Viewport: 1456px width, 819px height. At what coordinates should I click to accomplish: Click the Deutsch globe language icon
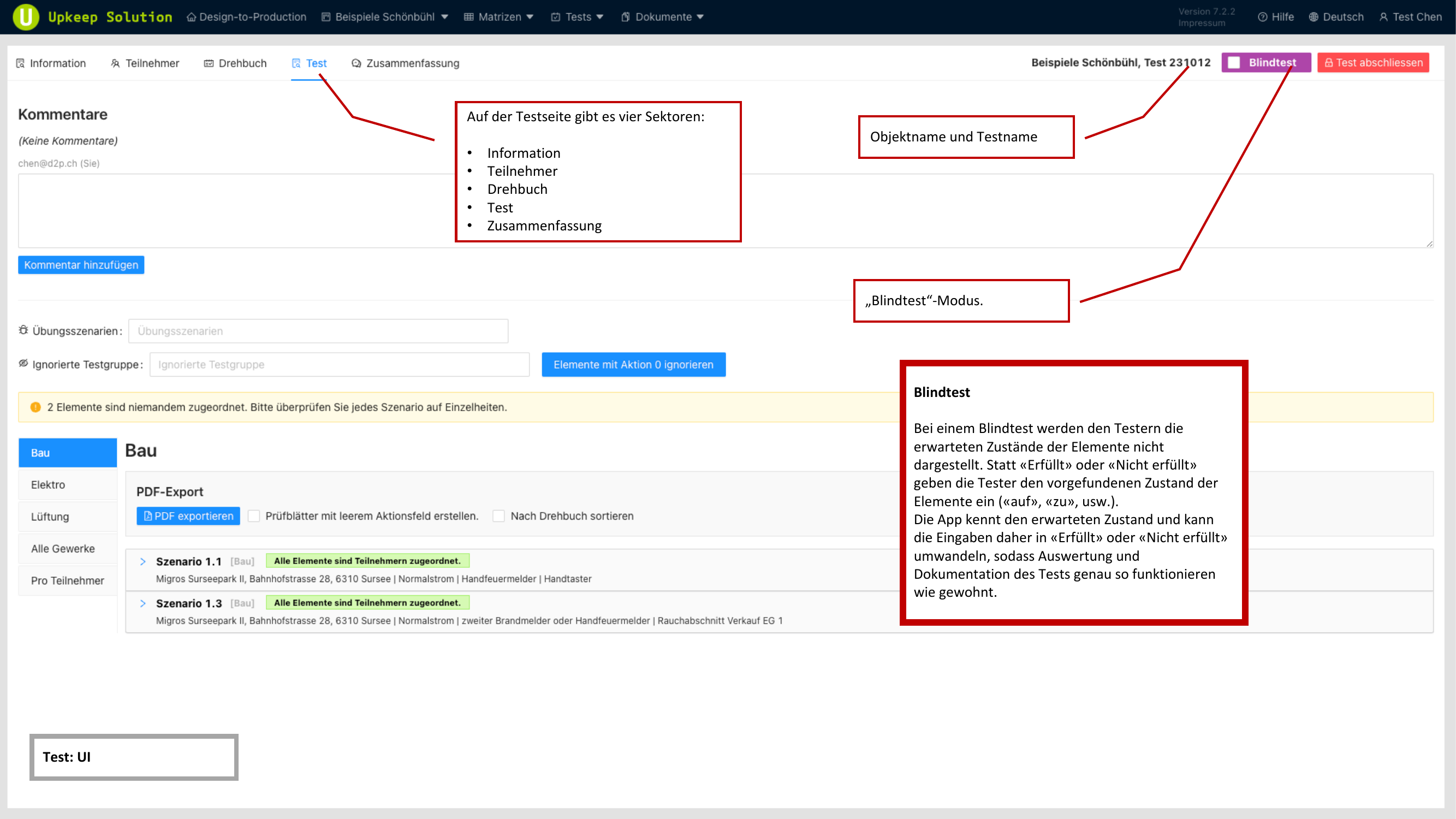pyautogui.click(x=1314, y=17)
